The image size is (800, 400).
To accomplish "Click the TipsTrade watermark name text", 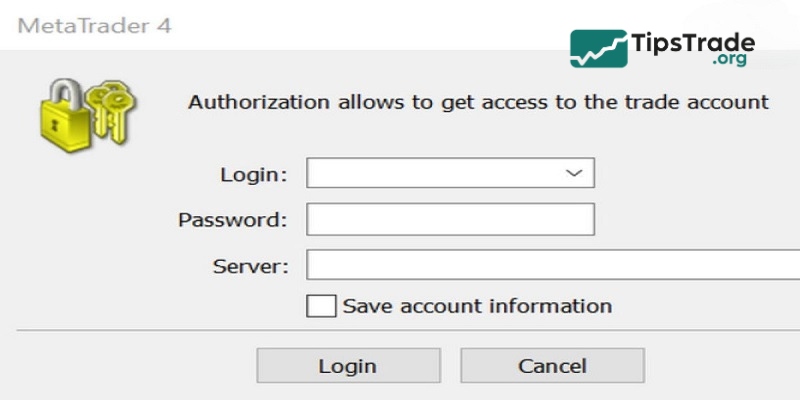I will (x=692, y=43).
